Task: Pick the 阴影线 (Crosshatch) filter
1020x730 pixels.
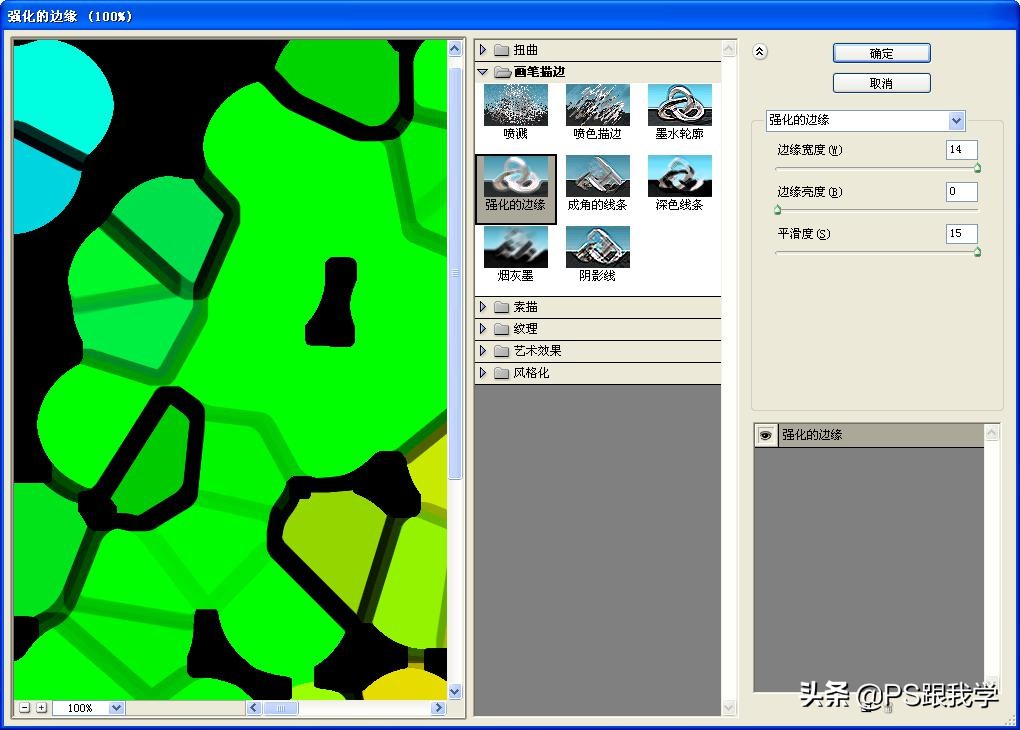Action: click(x=597, y=248)
